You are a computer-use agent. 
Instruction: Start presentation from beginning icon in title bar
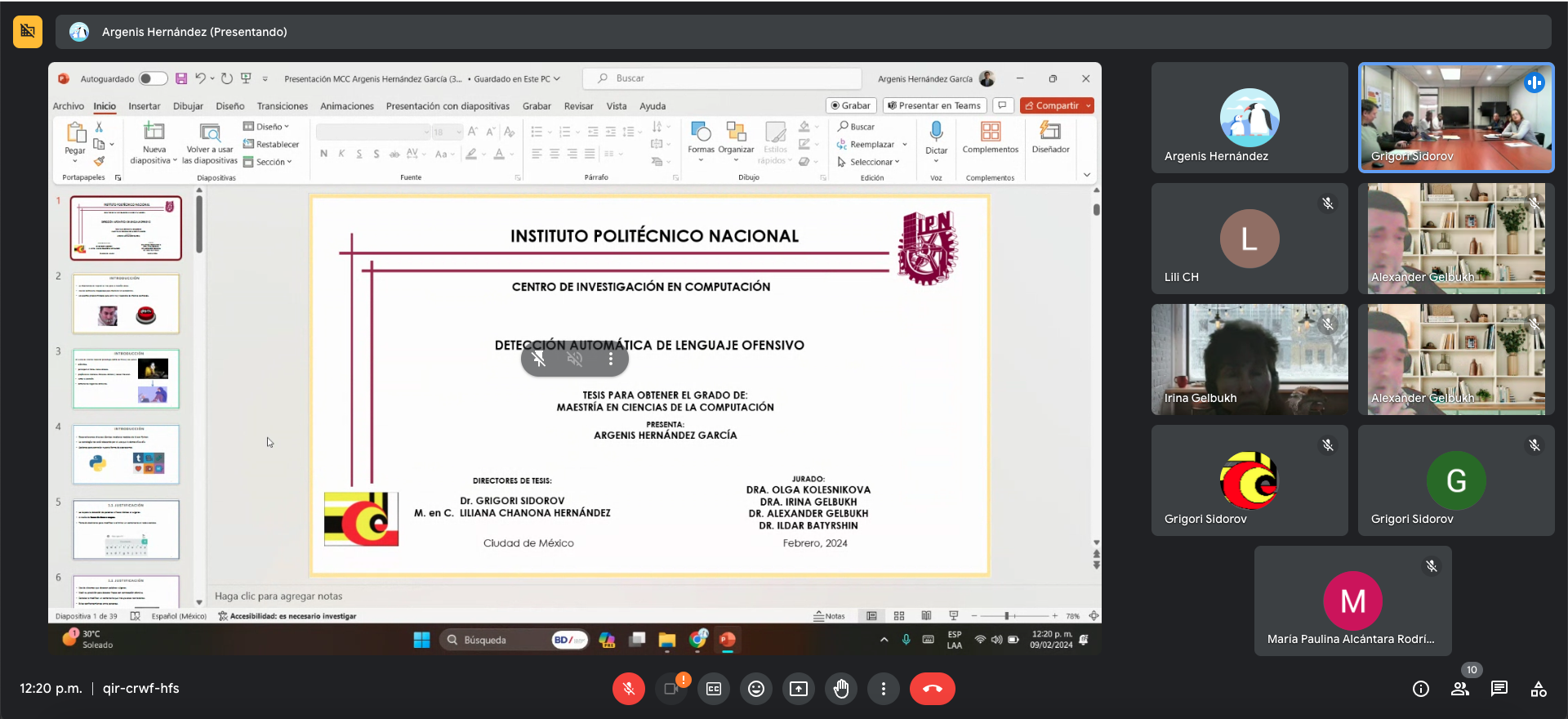(246, 78)
